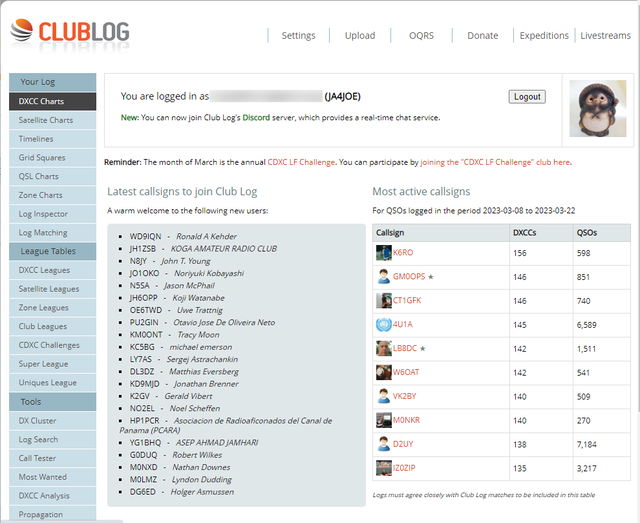Open Uniques League in the sidebar
The width and height of the screenshot is (640, 523).
53,383
